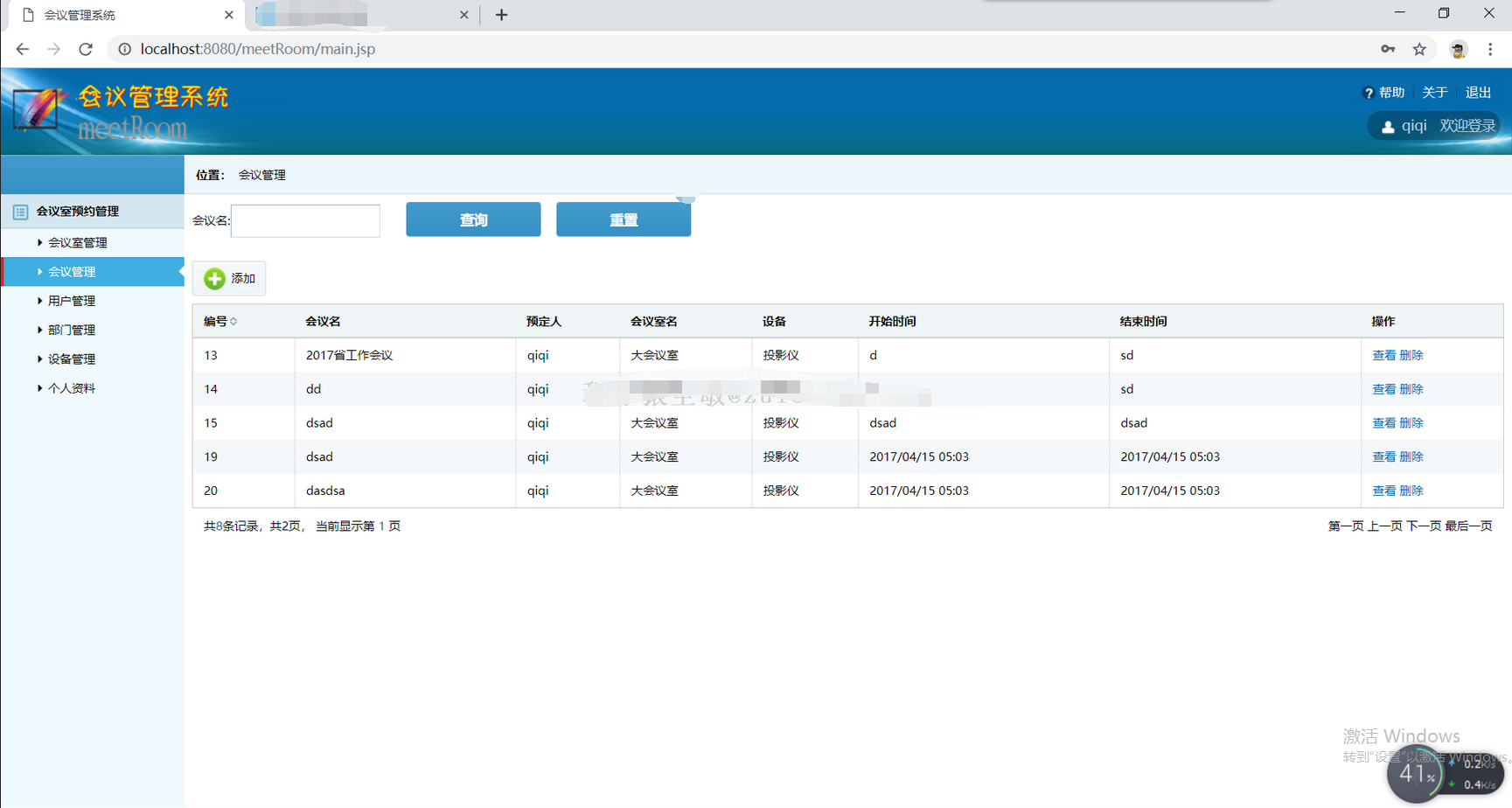Click 删除 for meeting 20

[1411, 491]
